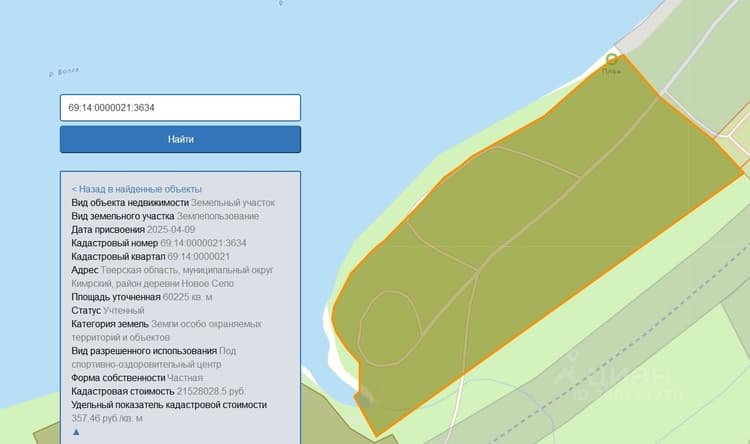Click the Форма собственности Частная value
750x444 pixels.
click(x=185, y=378)
